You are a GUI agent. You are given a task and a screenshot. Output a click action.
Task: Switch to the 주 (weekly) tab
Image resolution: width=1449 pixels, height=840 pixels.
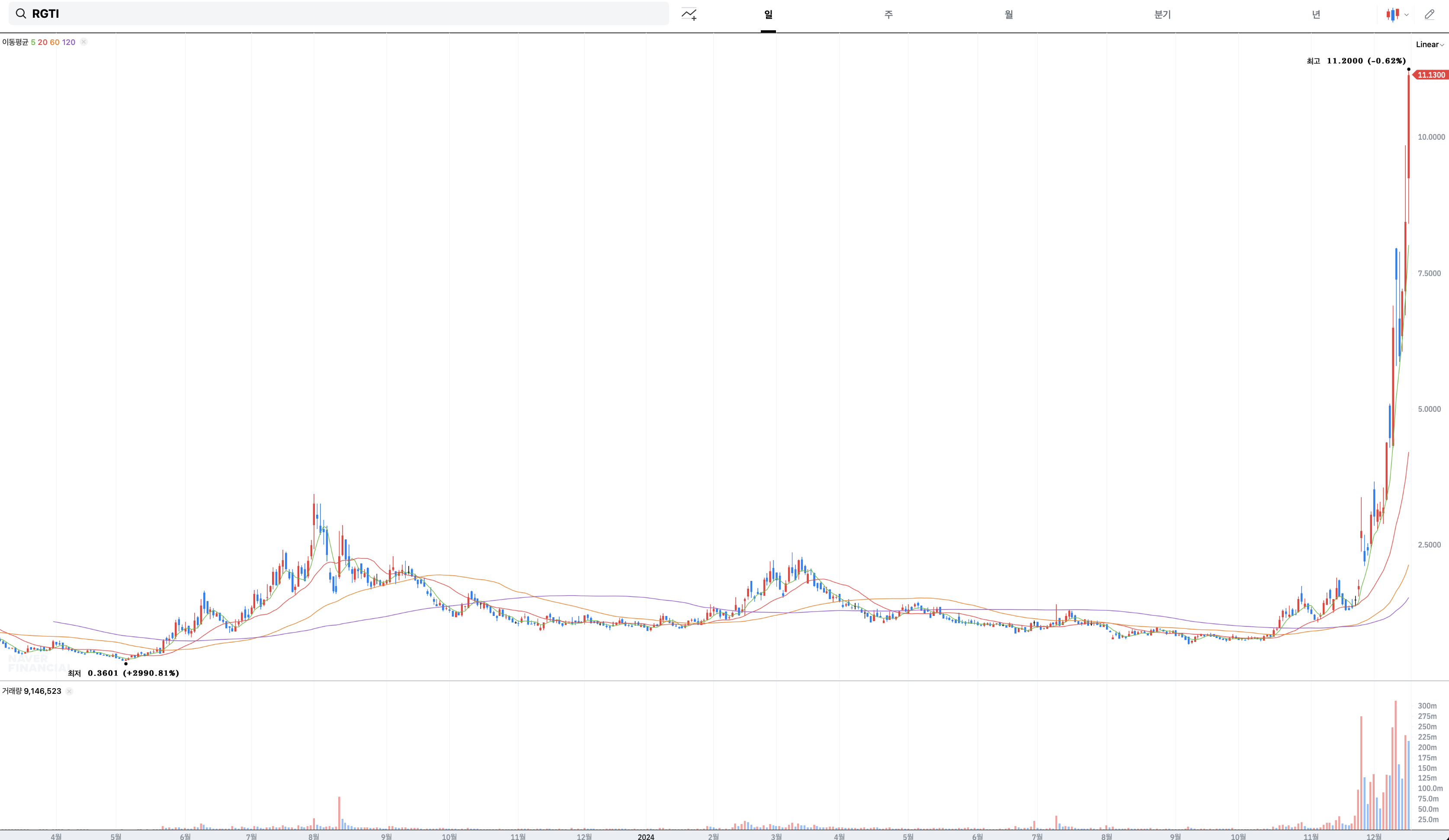pos(888,14)
